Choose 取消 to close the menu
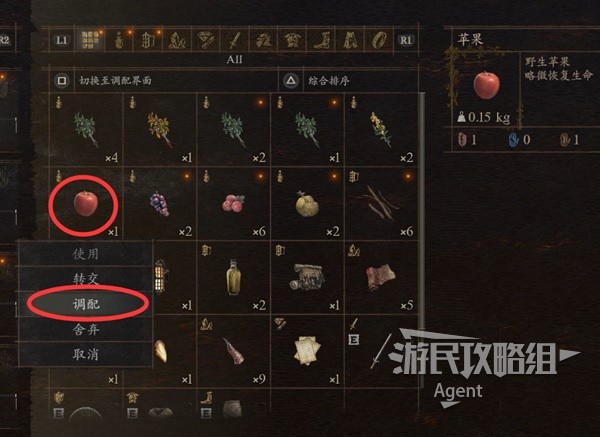 pos(86,354)
